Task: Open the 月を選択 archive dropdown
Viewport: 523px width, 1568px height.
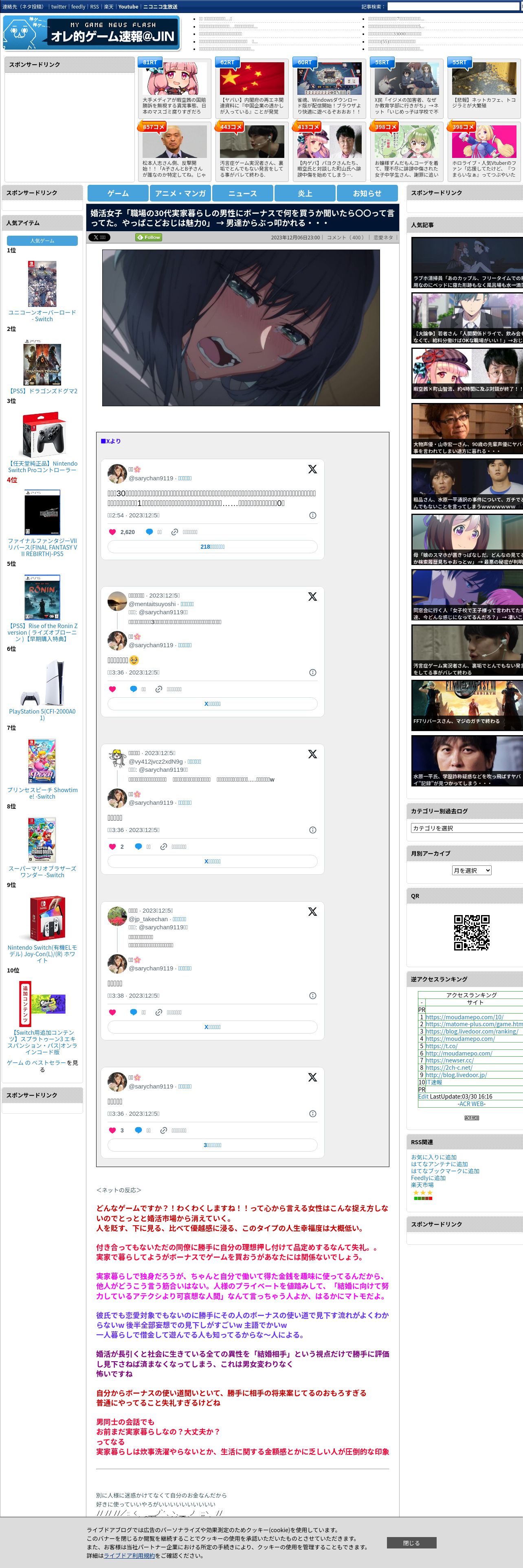Action: [x=471, y=870]
